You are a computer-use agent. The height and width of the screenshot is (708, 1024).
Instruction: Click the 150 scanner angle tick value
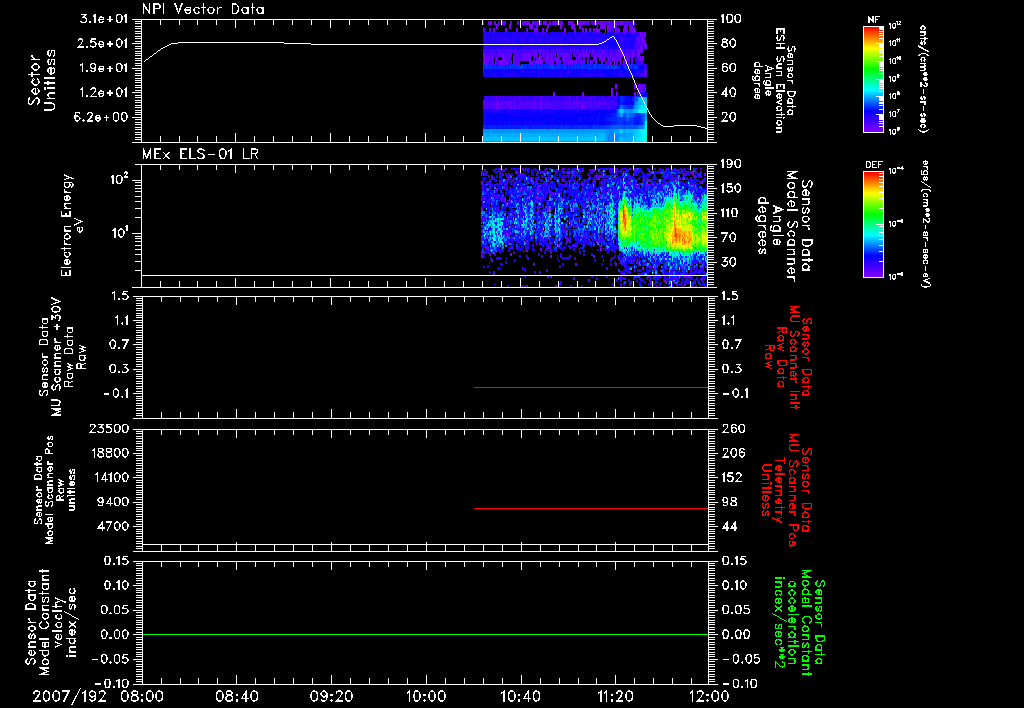(x=731, y=188)
